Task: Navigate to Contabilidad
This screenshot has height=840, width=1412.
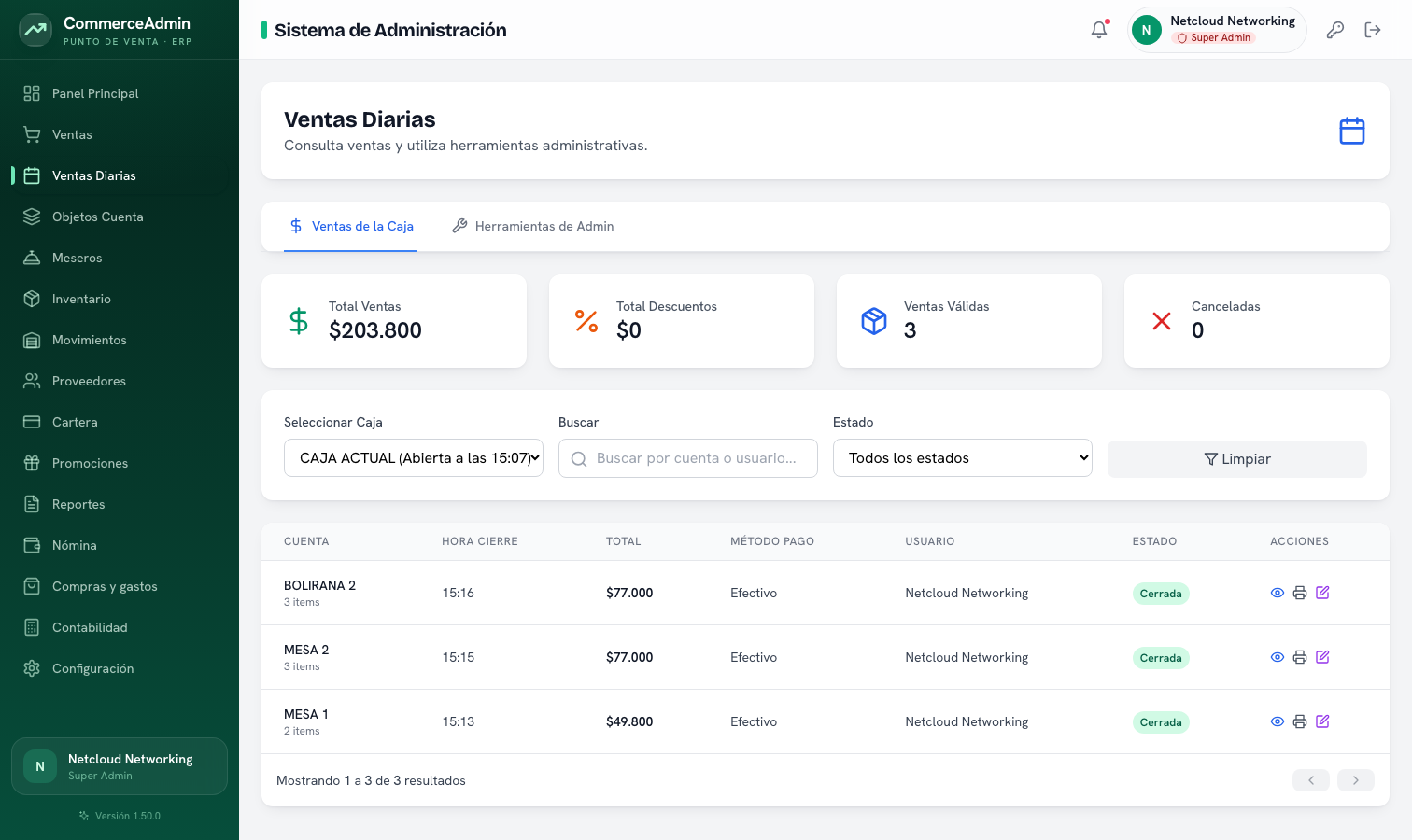Action: coord(120,627)
